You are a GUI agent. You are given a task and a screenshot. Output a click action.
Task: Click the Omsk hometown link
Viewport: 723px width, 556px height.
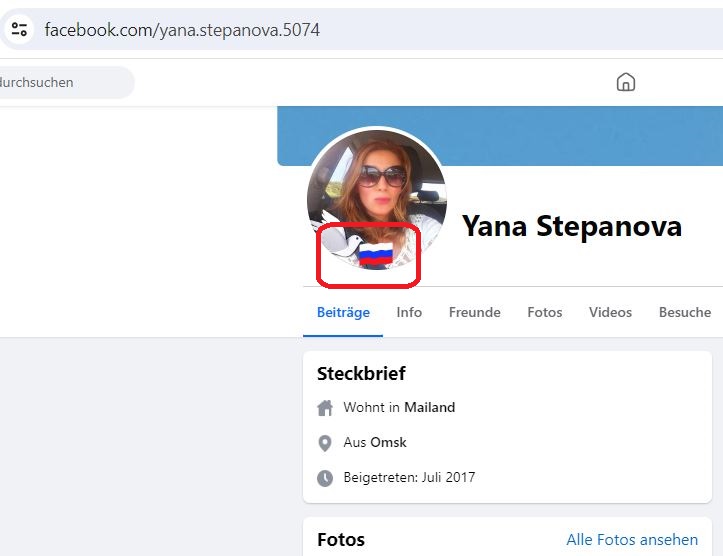click(388, 442)
